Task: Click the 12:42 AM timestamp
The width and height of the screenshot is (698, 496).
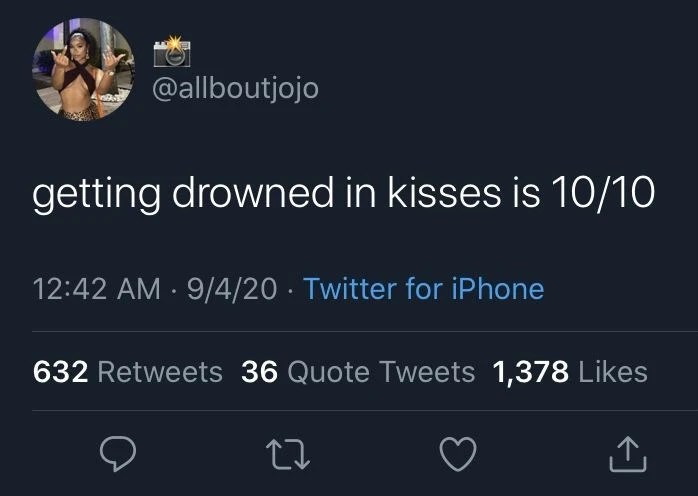Action: pos(96,289)
